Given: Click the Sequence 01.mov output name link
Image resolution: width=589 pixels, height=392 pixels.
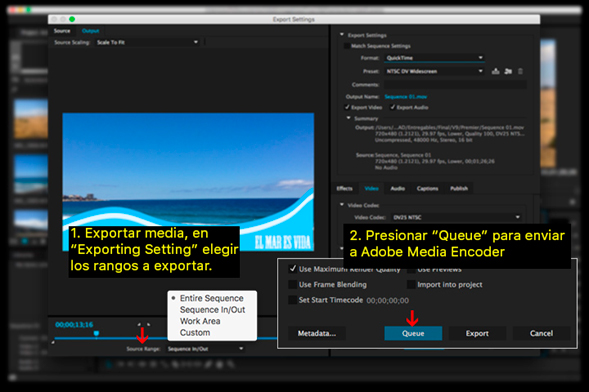Looking at the screenshot, I should [406, 96].
